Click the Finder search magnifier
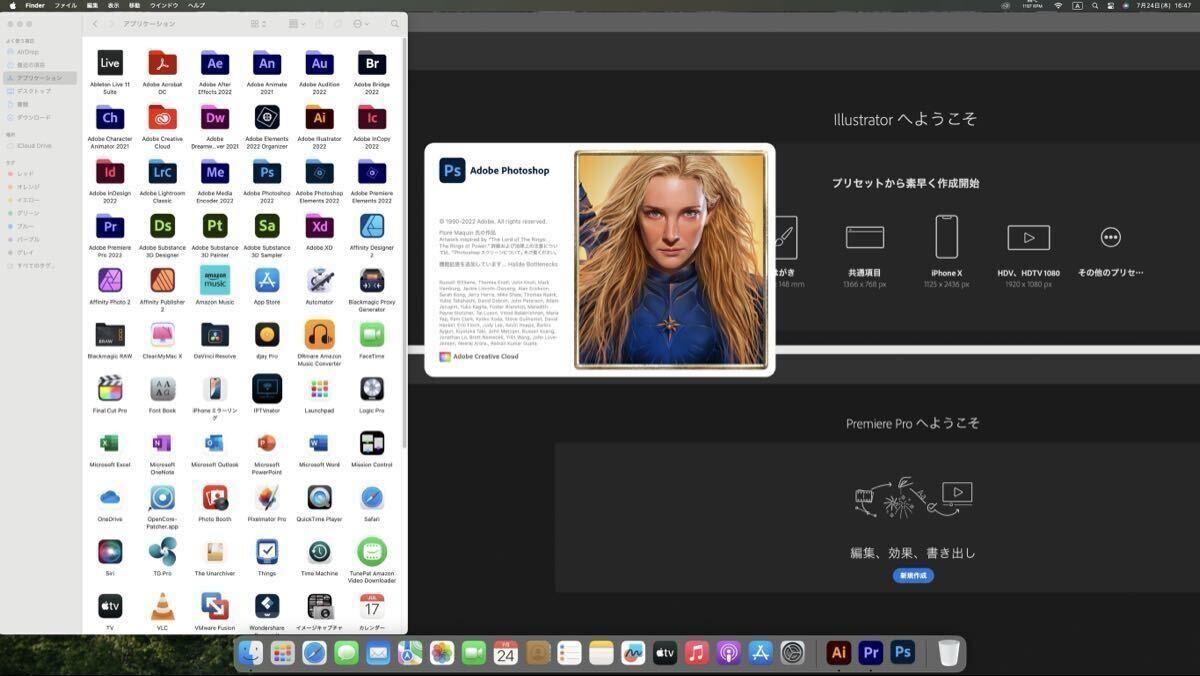The height and width of the screenshot is (676, 1200). [396, 23]
